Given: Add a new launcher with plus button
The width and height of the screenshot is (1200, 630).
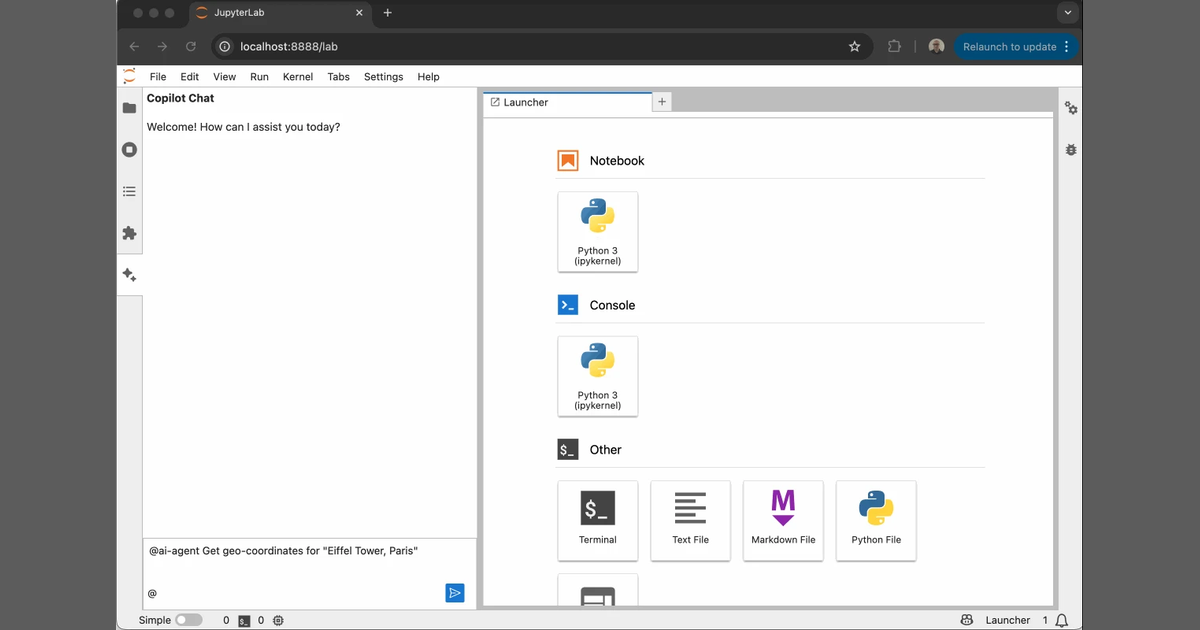Looking at the screenshot, I should 662,102.
